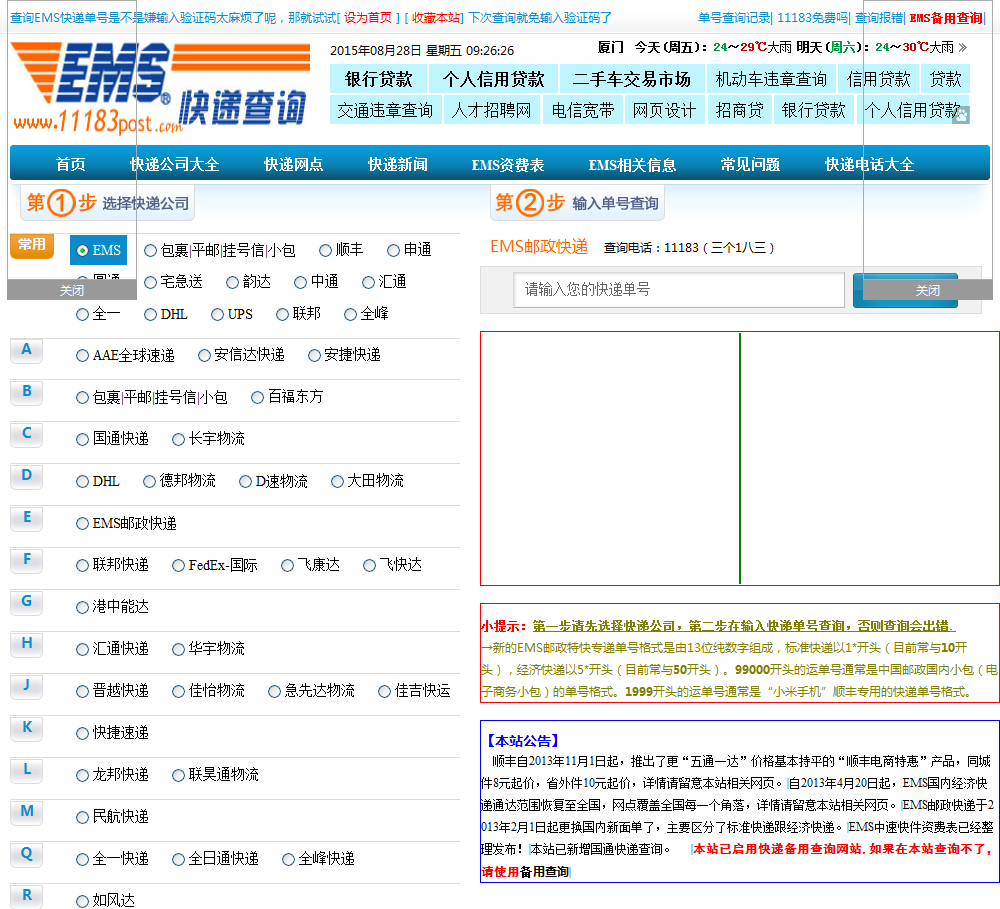This screenshot has height=909, width=1000.
Task: Select 快捷速递 radio option
Action: coord(82,734)
